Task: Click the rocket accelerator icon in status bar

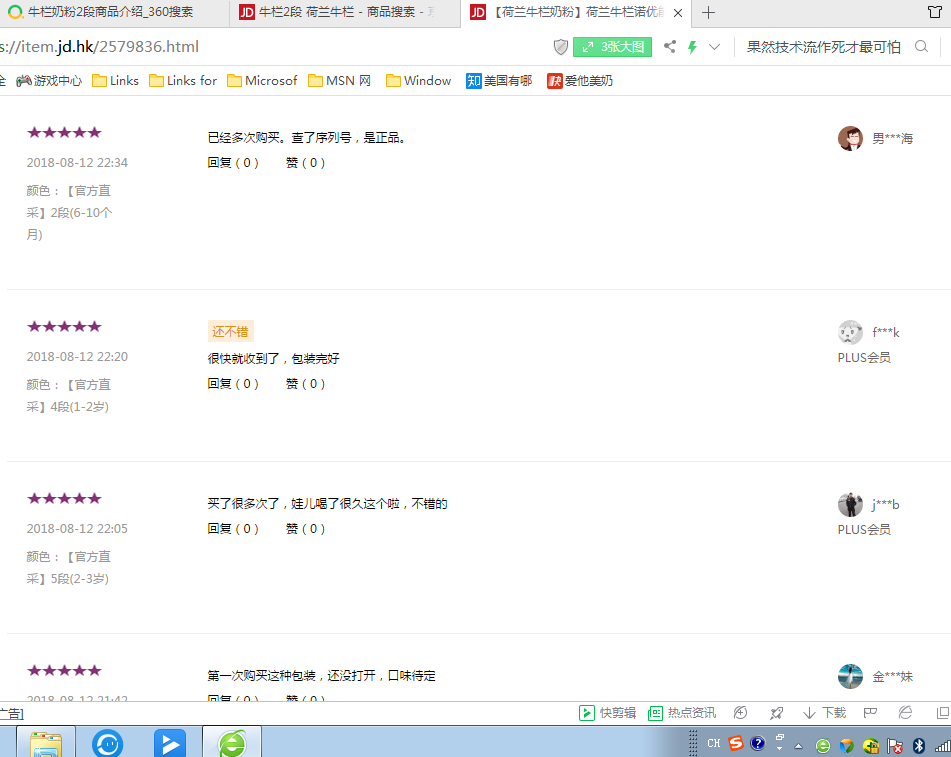Action: 776,713
